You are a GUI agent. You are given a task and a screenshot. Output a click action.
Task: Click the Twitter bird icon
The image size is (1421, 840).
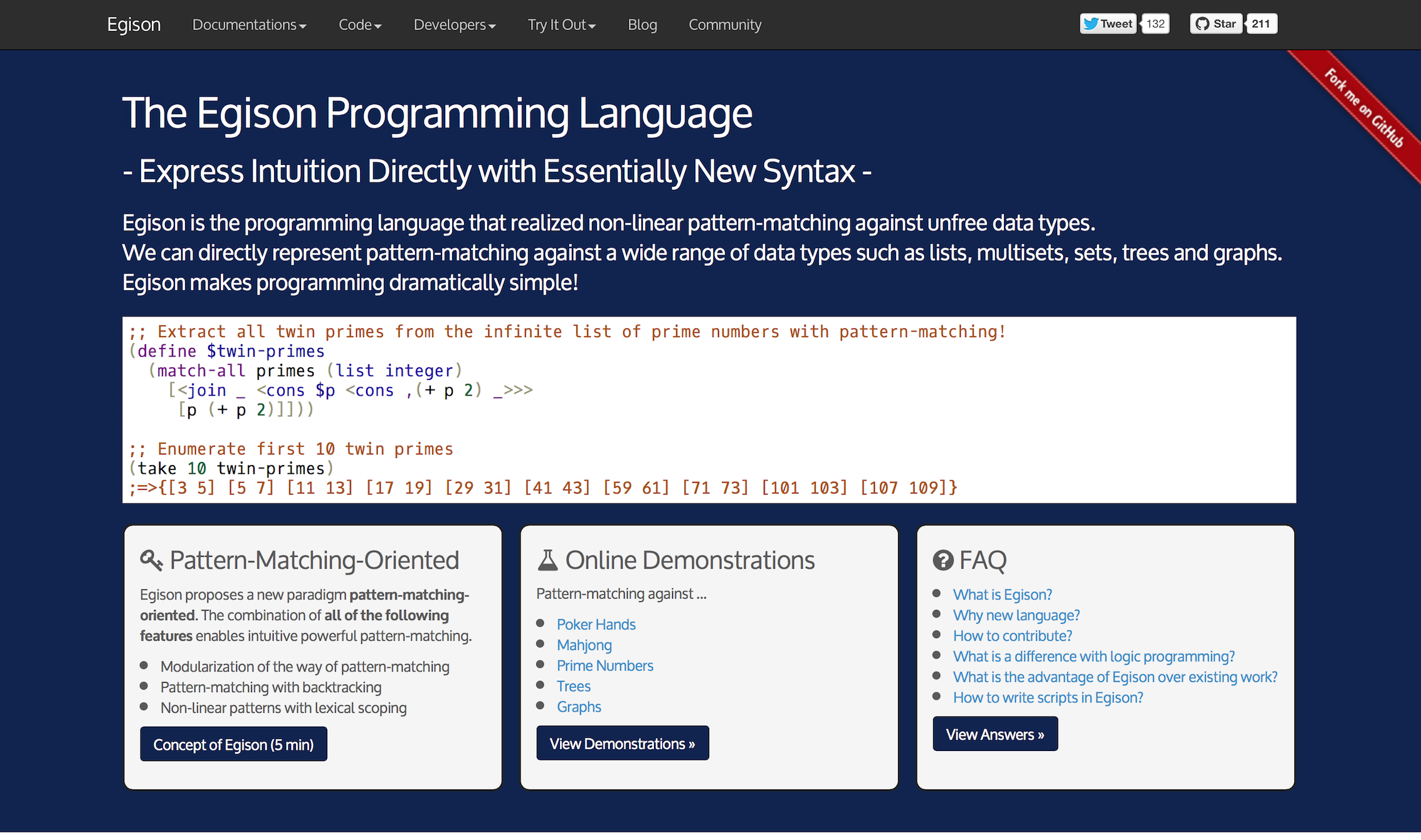point(1091,24)
